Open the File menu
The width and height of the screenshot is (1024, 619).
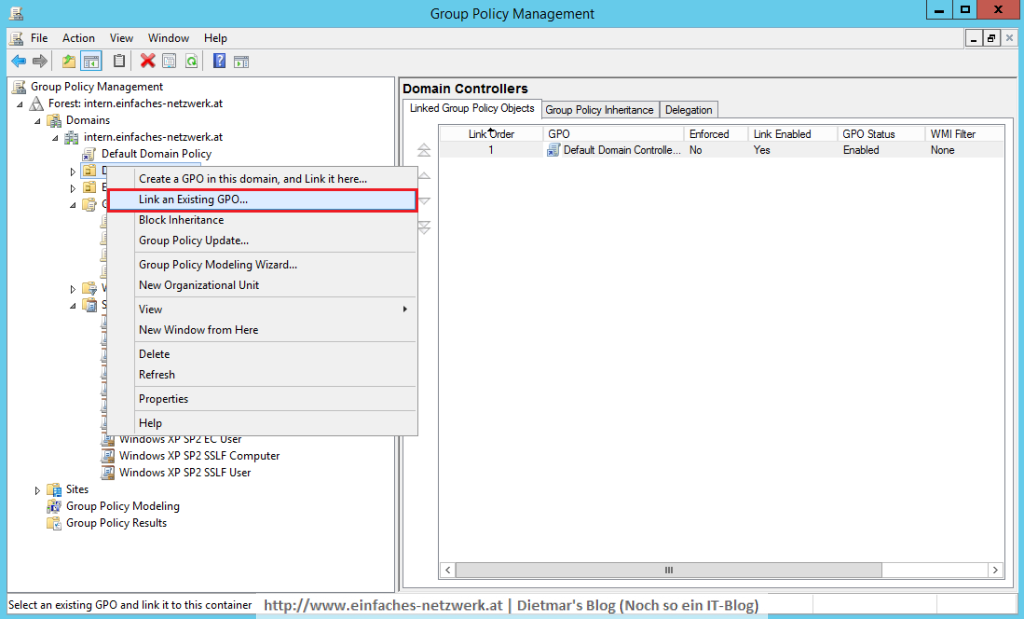point(39,38)
